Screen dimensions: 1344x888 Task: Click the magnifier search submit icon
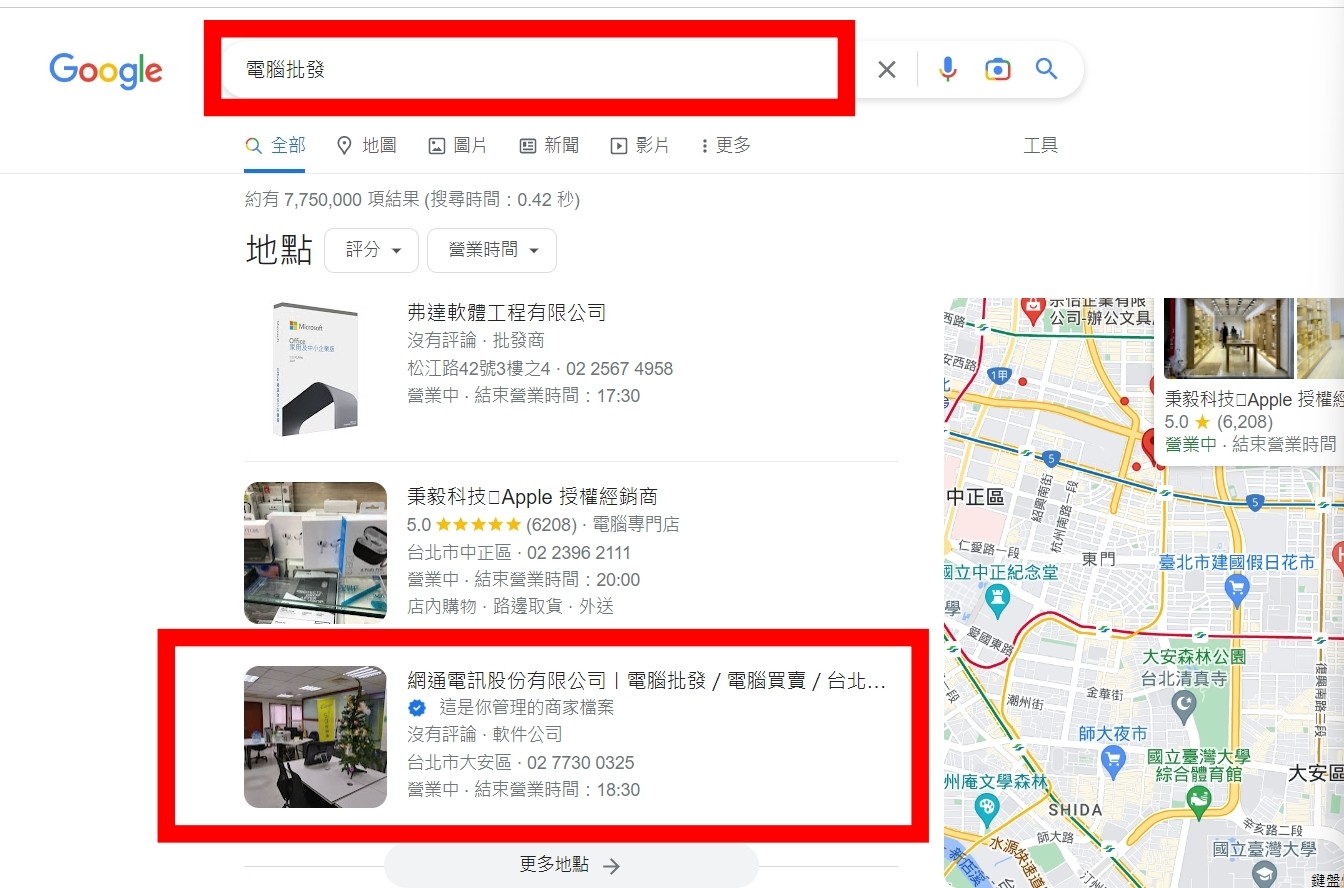1046,69
